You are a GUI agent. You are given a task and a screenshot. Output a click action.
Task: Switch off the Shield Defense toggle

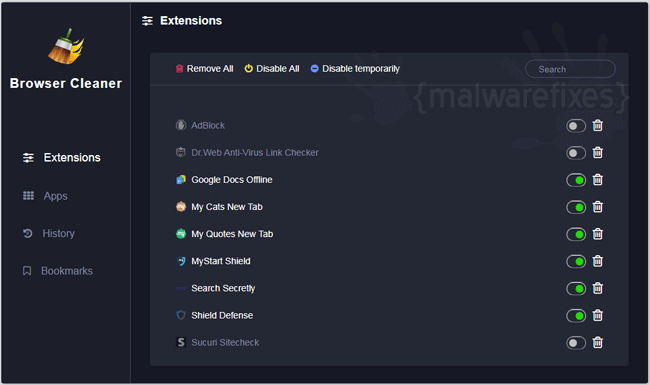[576, 315]
